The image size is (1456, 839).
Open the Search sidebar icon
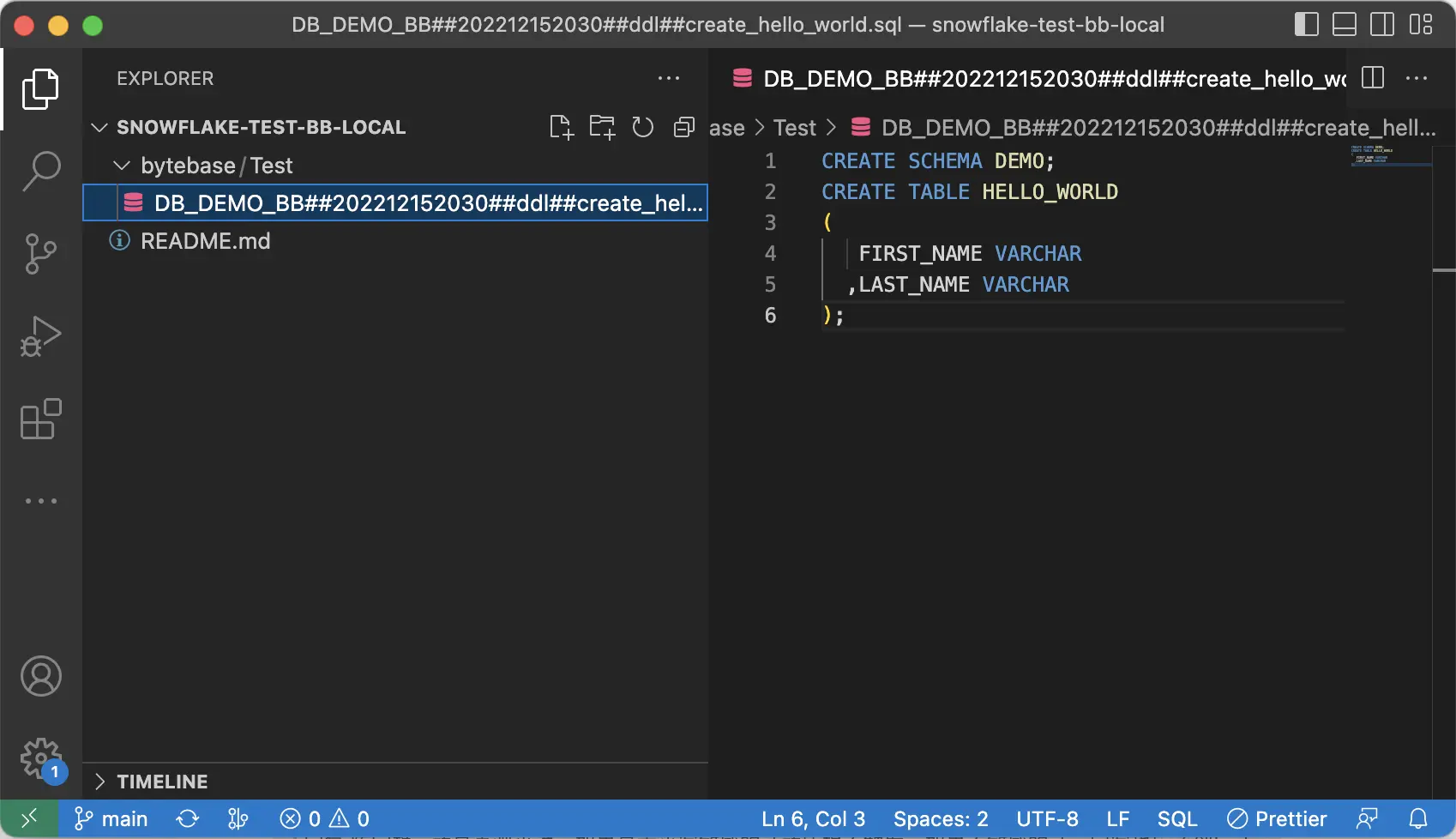40,171
